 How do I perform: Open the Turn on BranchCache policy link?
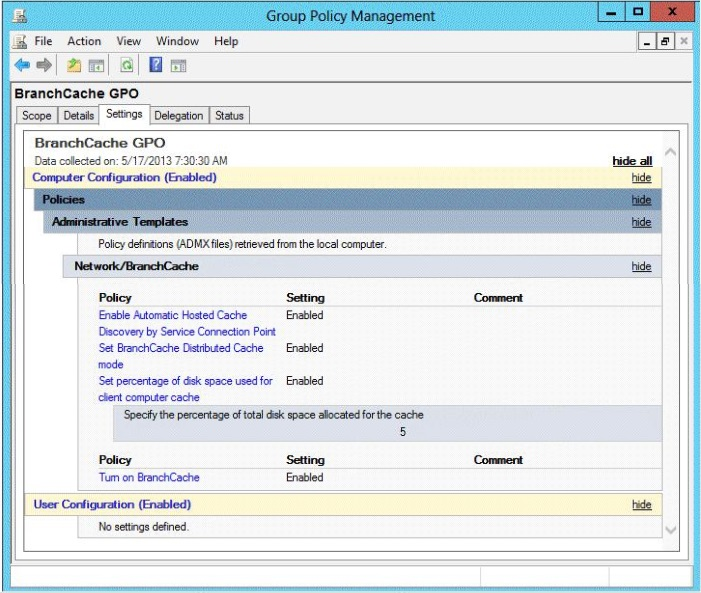click(149, 477)
